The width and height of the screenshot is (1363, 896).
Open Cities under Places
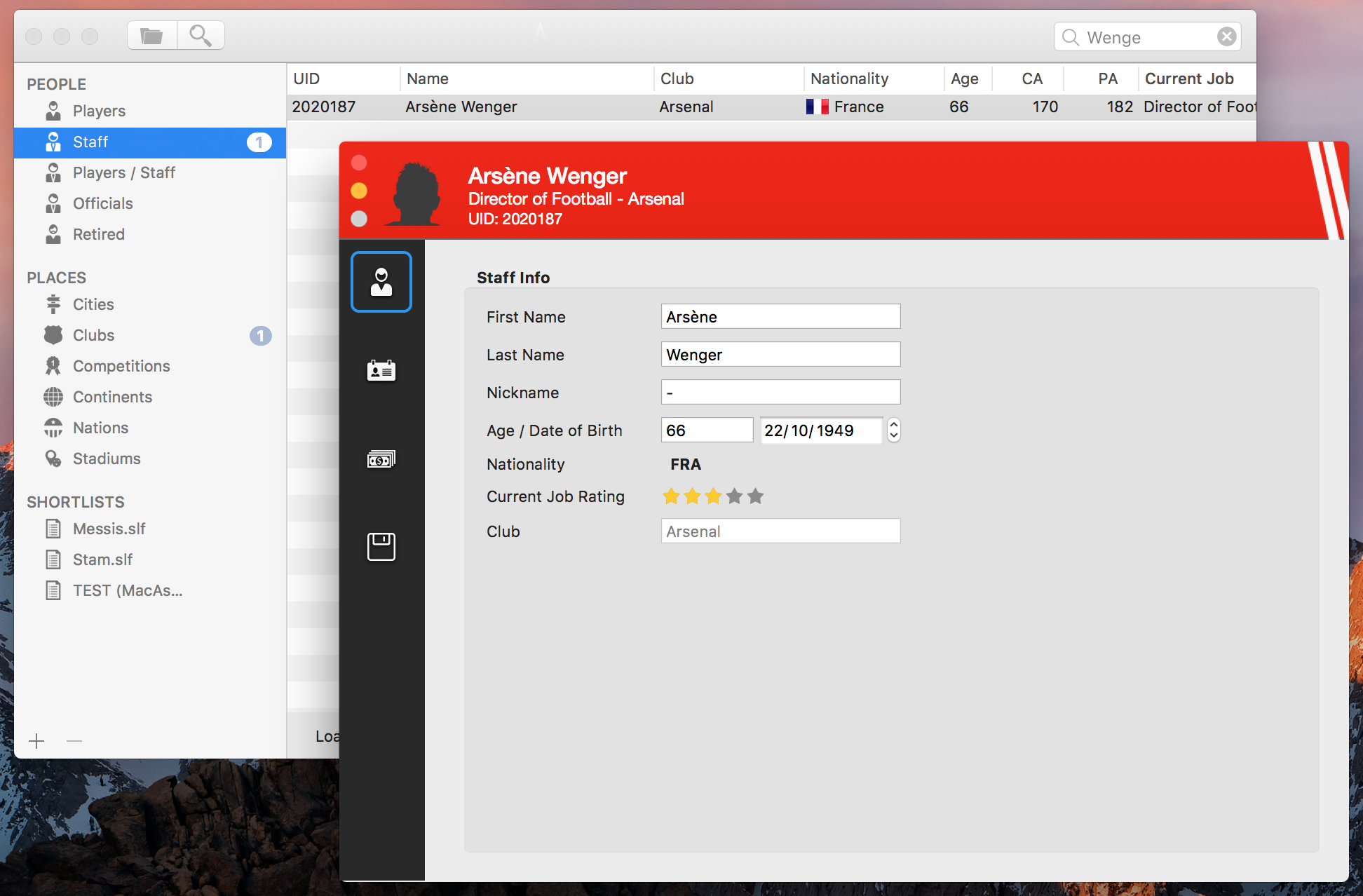tap(150, 304)
